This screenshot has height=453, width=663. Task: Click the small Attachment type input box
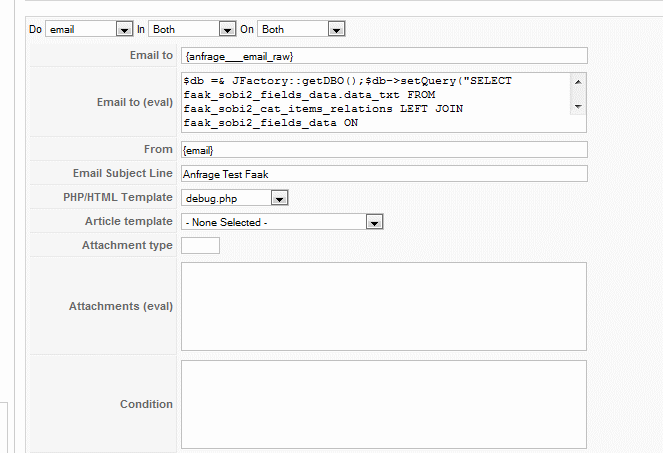click(x=200, y=246)
